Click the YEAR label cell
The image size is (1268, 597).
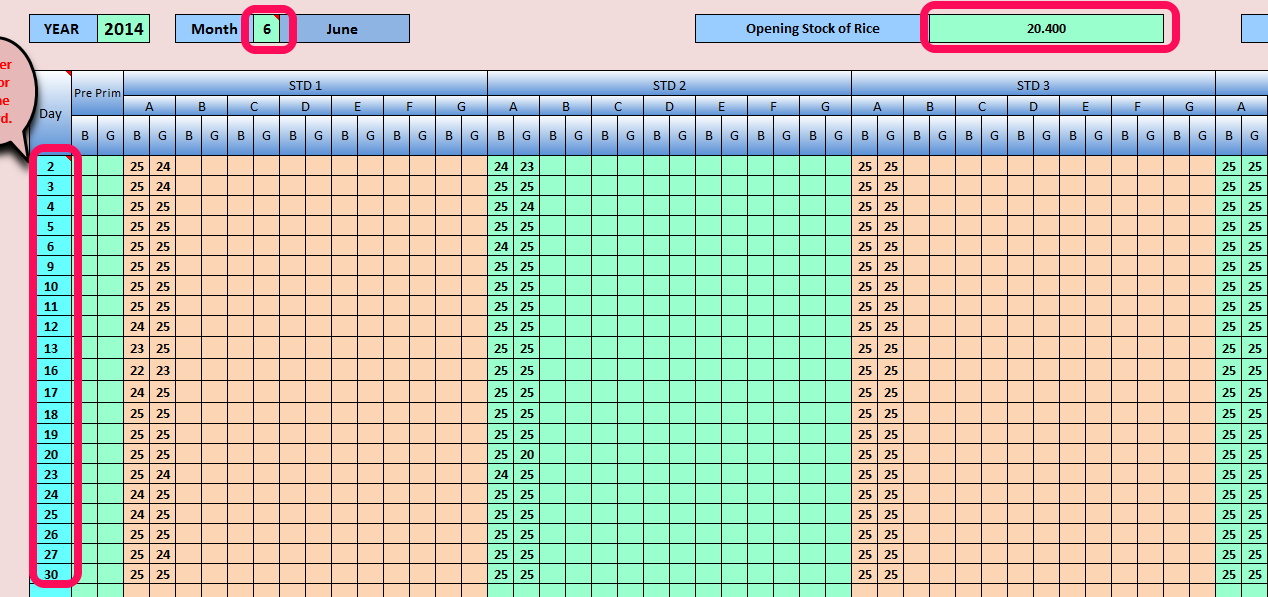[x=64, y=29]
